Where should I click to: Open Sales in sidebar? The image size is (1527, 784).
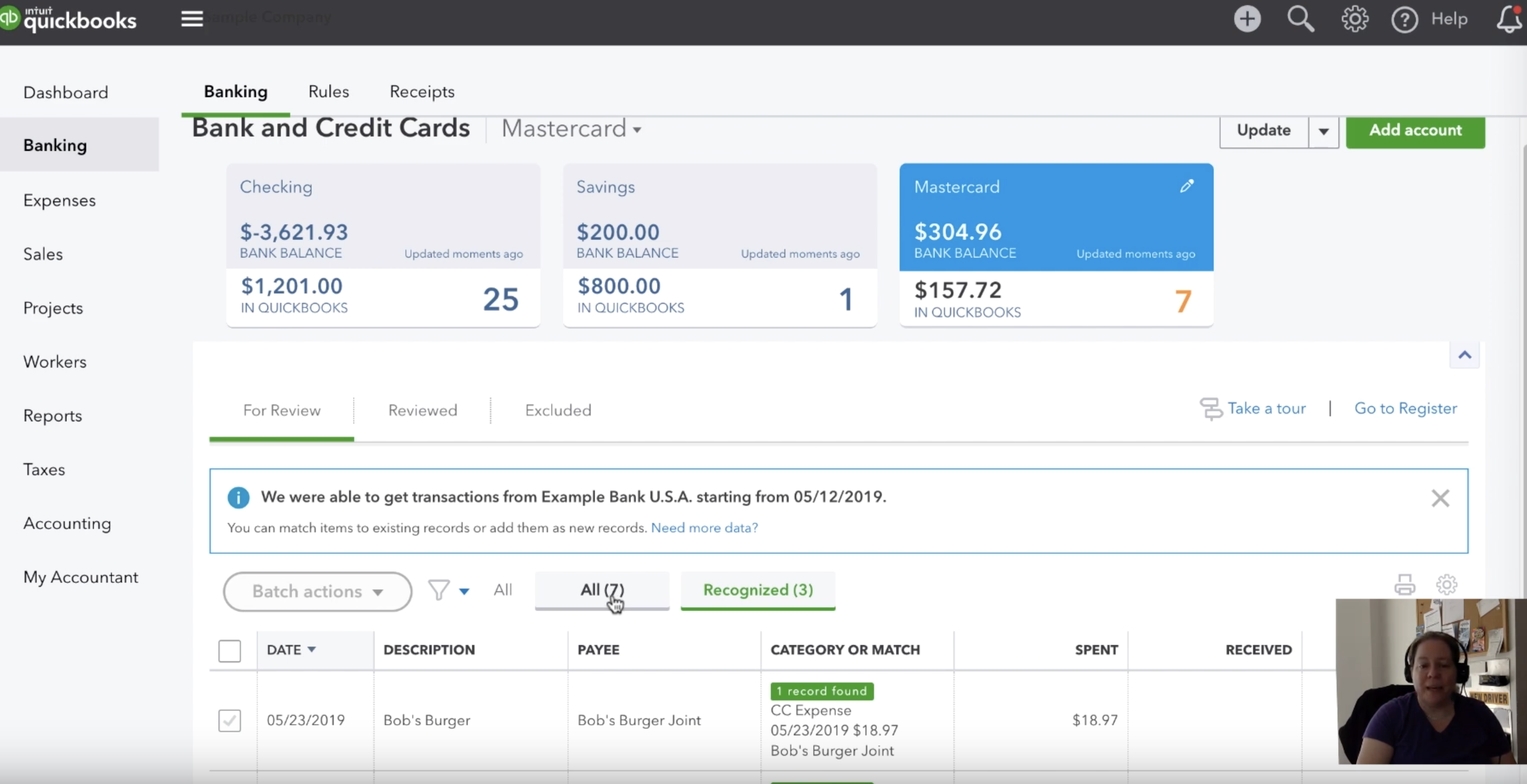pyautogui.click(x=43, y=254)
